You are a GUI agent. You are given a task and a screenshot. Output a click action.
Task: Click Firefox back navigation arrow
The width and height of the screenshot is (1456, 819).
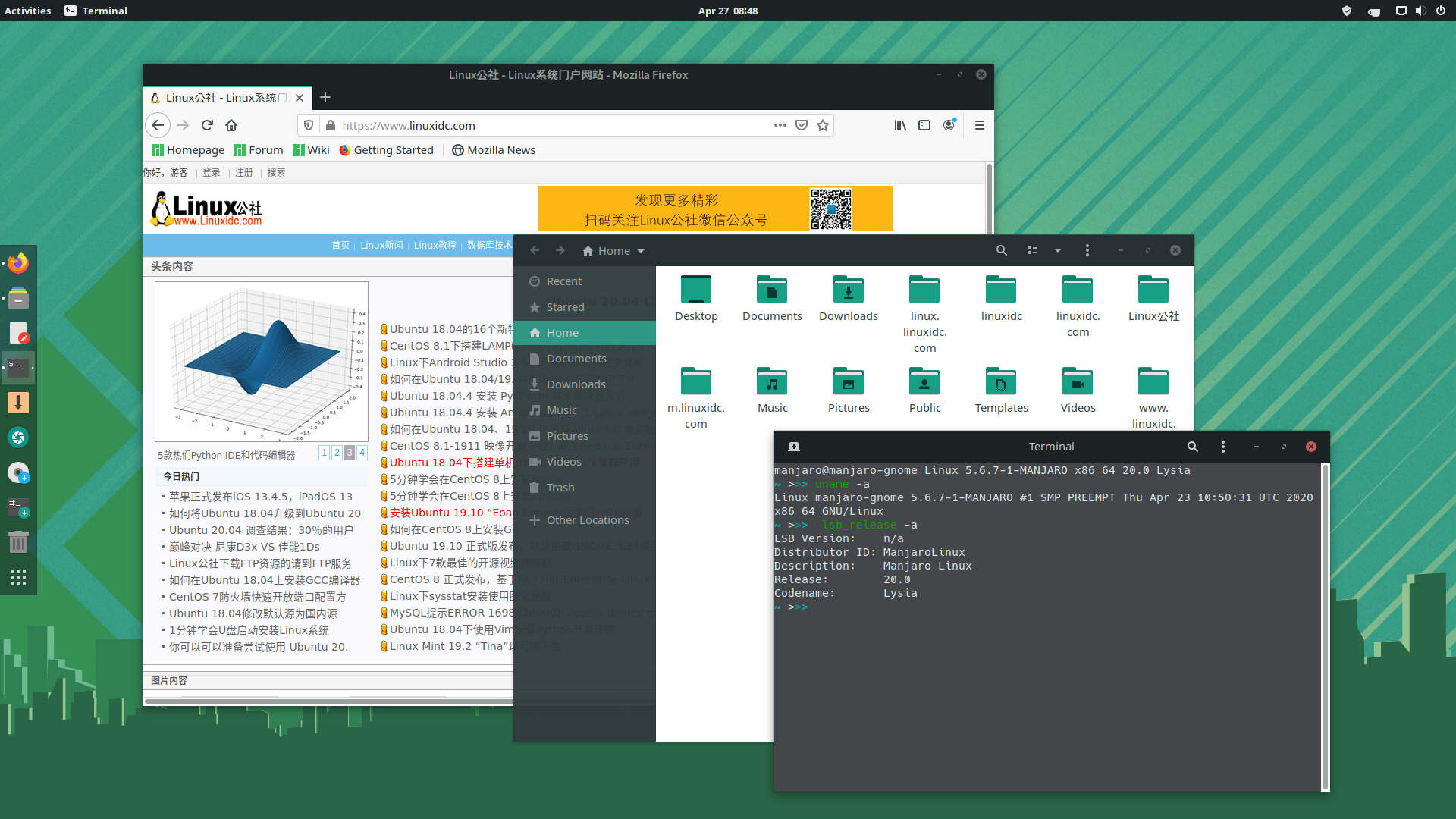click(x=158, y=125)
